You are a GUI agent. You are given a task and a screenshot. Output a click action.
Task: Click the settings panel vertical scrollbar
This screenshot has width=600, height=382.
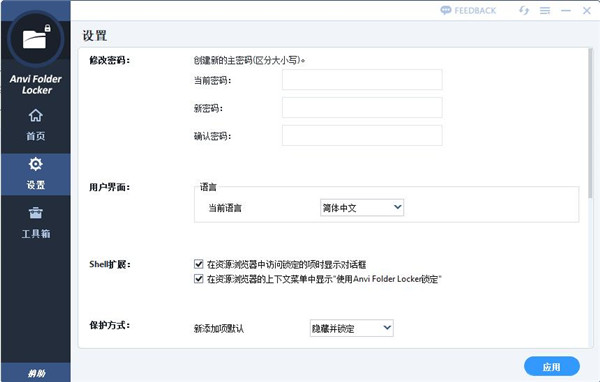[591, 123]
